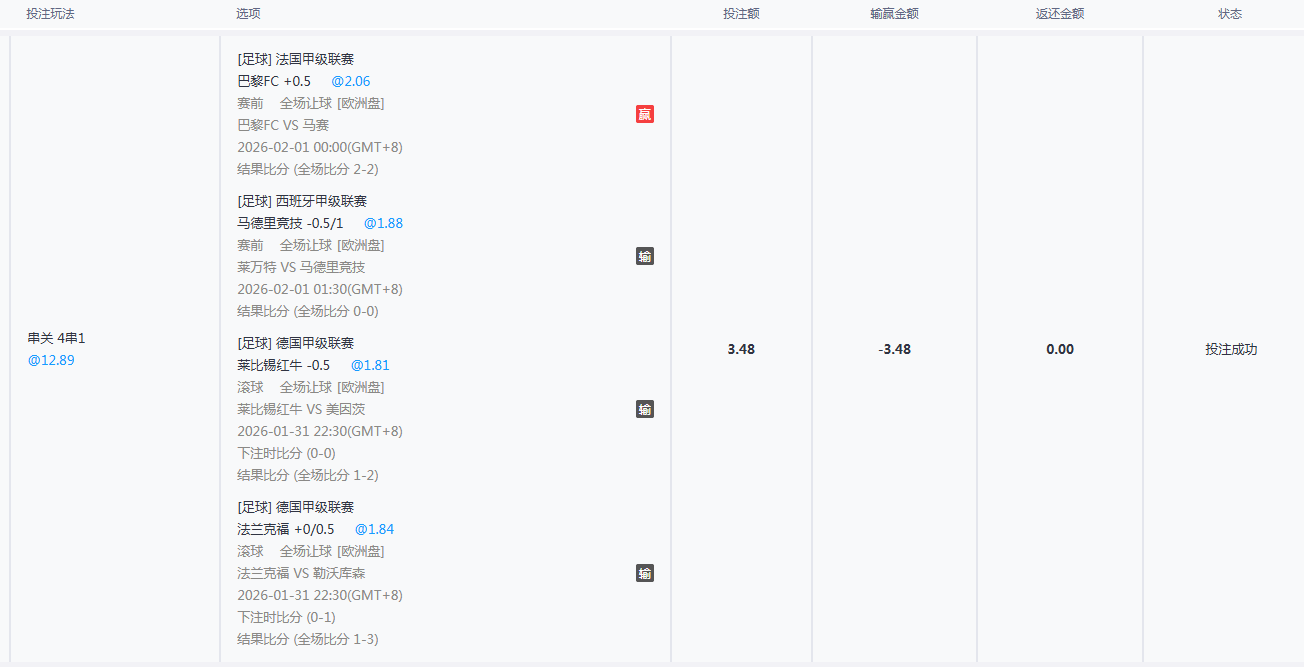
Task: Click the 返还金额 column header
Action: tap(1060, 14)
